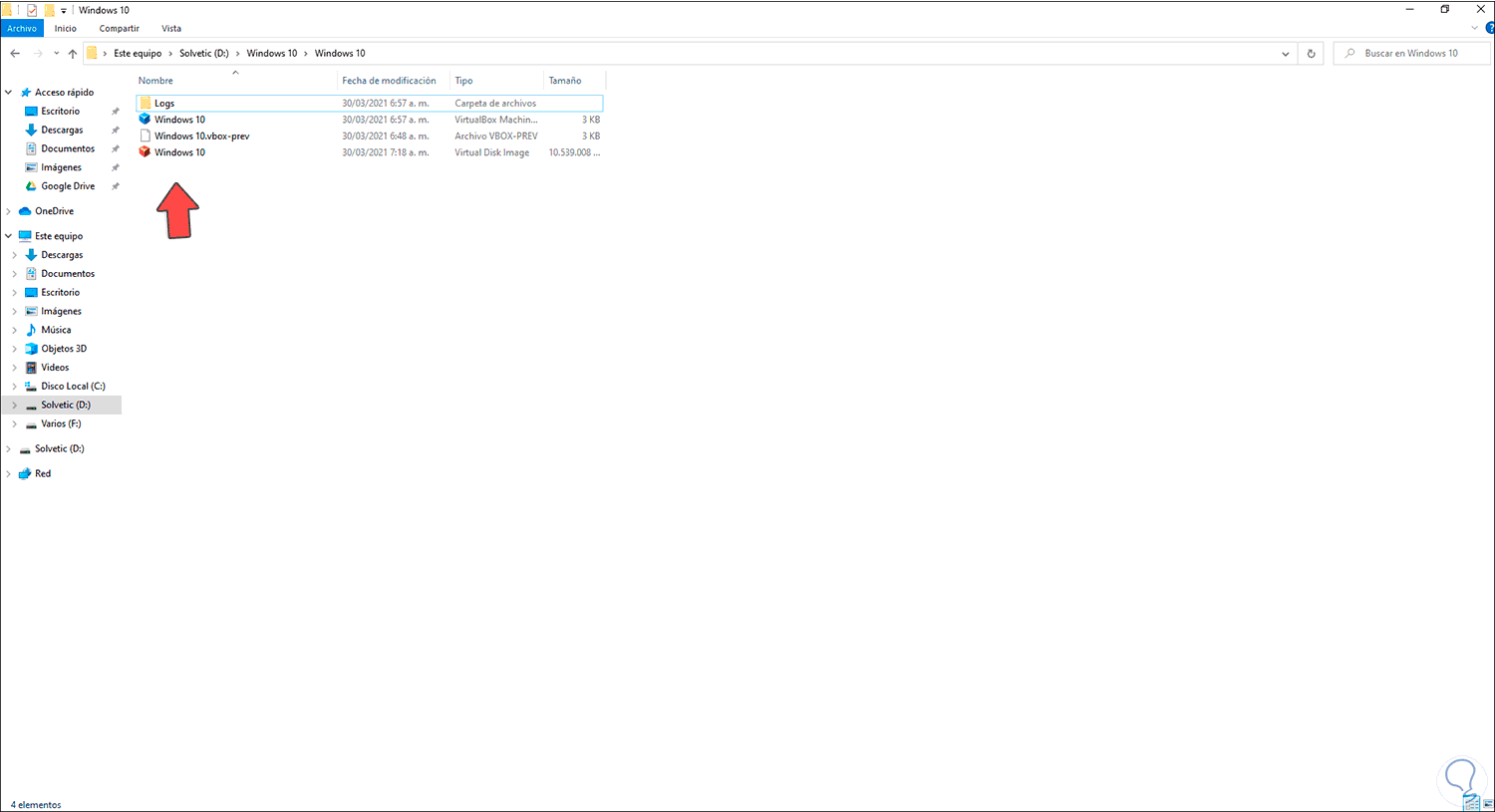The image size is (1495, 812).
Task: Click the Virtual Disk Image type cell
Action: pyautogui.click(x=492, y=152)
